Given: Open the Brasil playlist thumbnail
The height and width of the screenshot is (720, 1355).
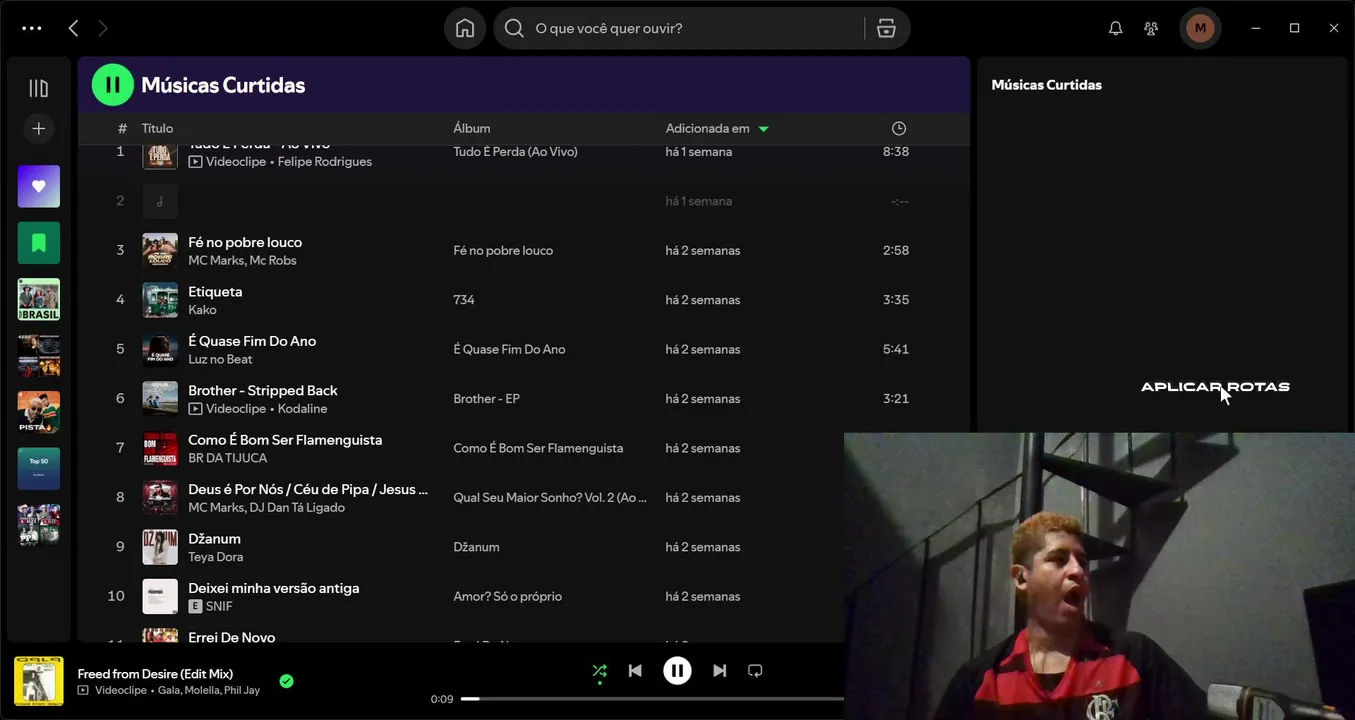Looking at the screenshot, I should [39, 299].
